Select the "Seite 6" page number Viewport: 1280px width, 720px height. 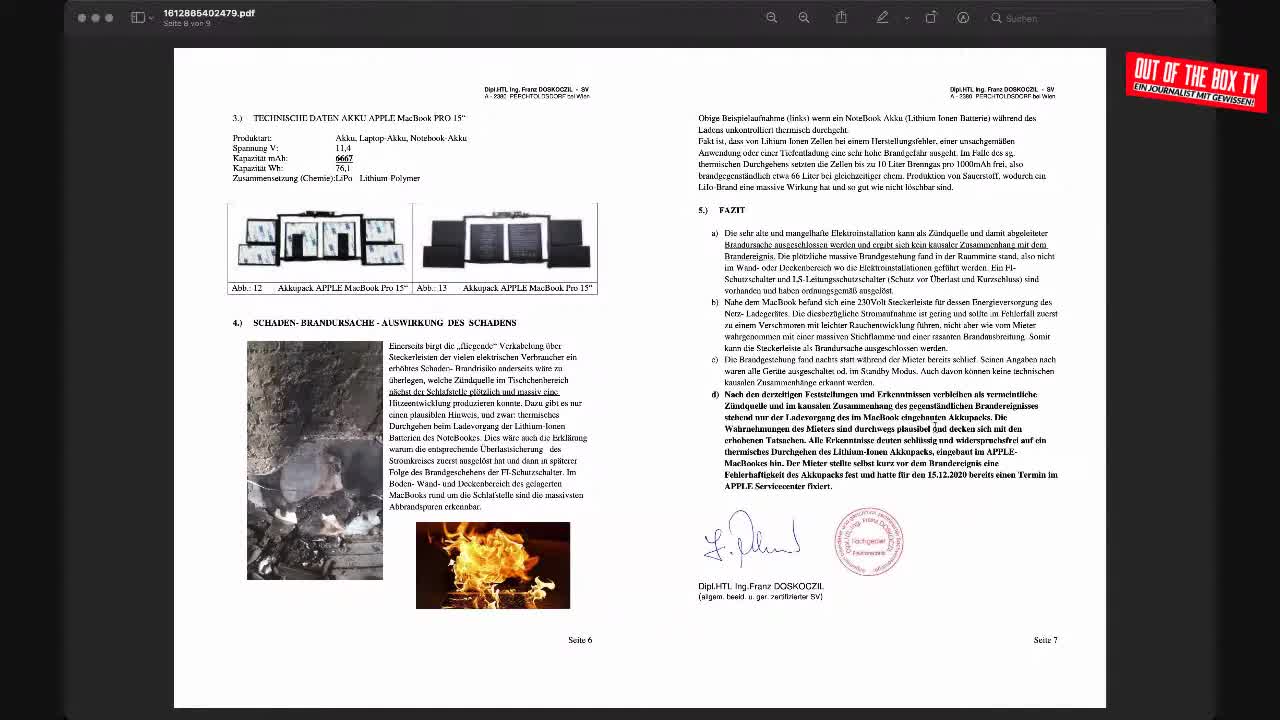[580, 640]
